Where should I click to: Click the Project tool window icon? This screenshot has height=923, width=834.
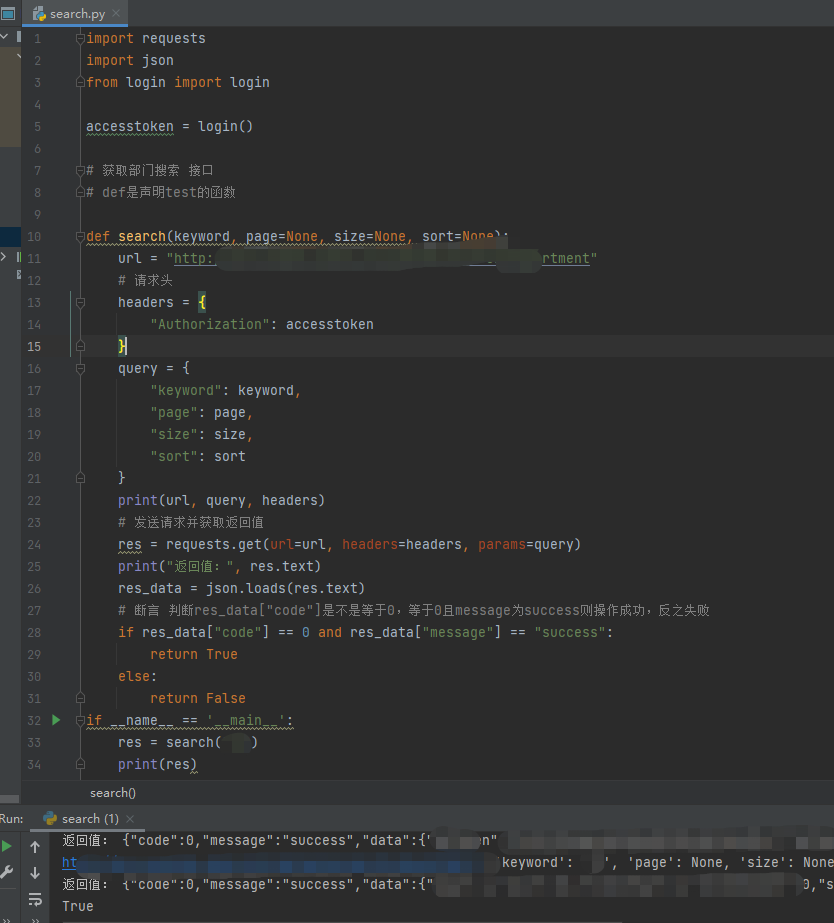(8, 13)
